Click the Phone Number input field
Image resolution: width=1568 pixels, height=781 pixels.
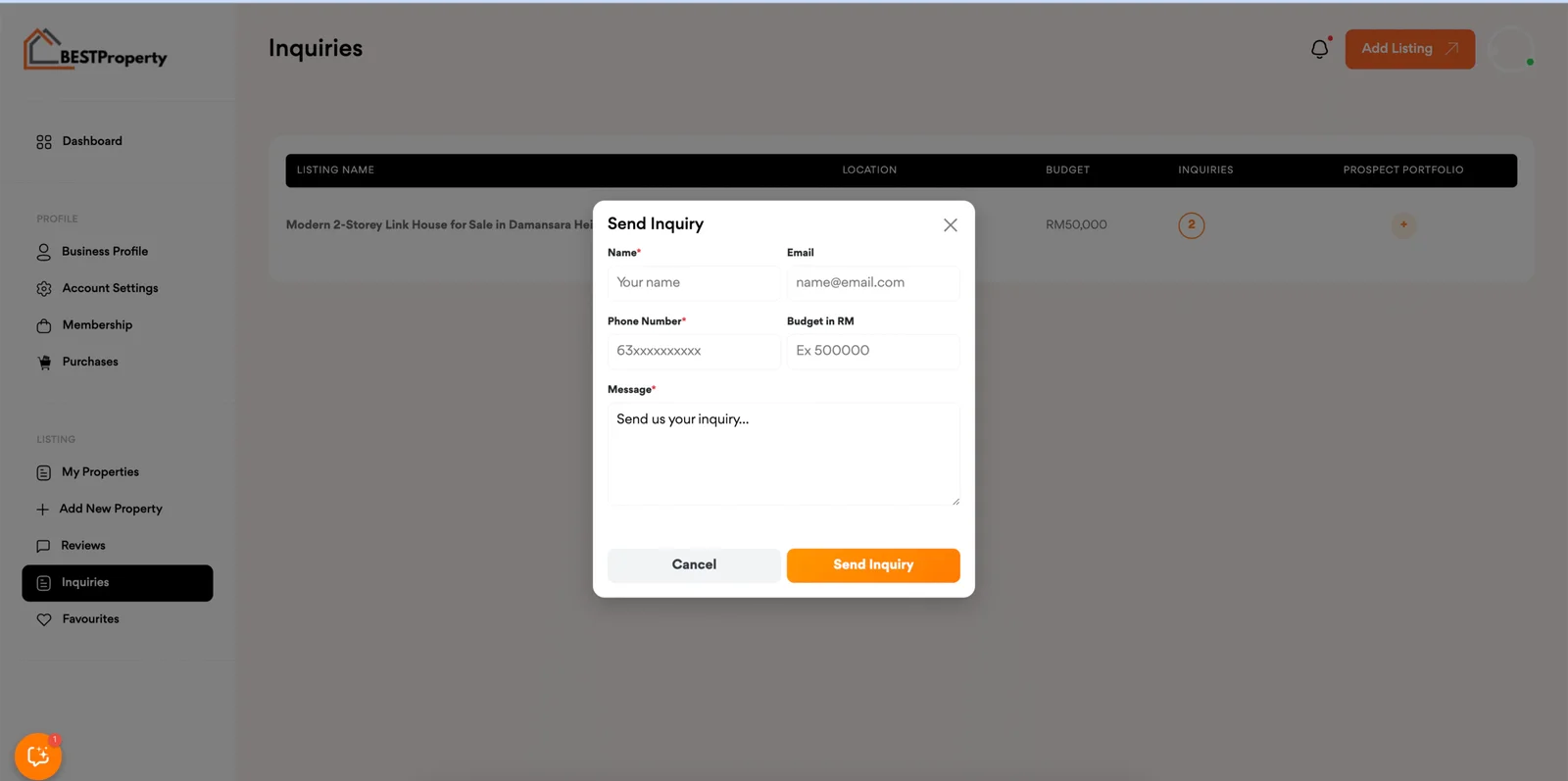(693, 351)
